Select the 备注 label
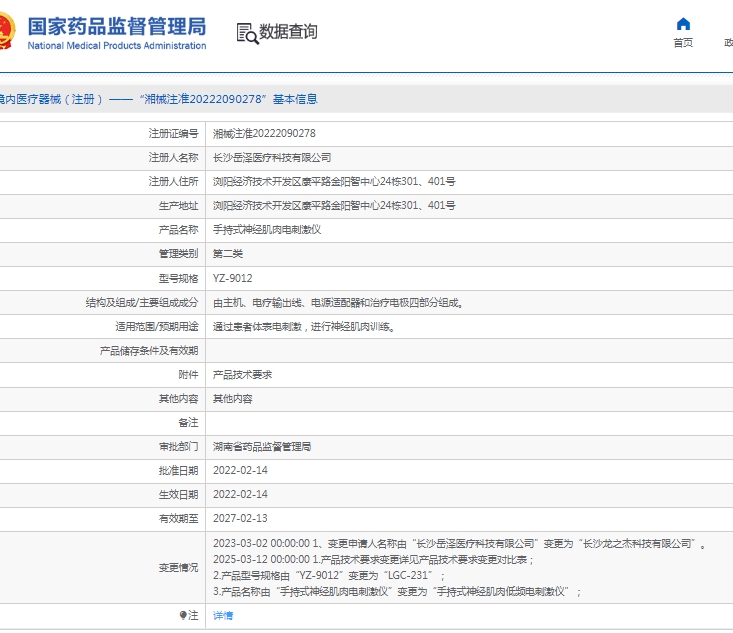The height and width of the screenshot is (633, 733). (x=188, y=423)
